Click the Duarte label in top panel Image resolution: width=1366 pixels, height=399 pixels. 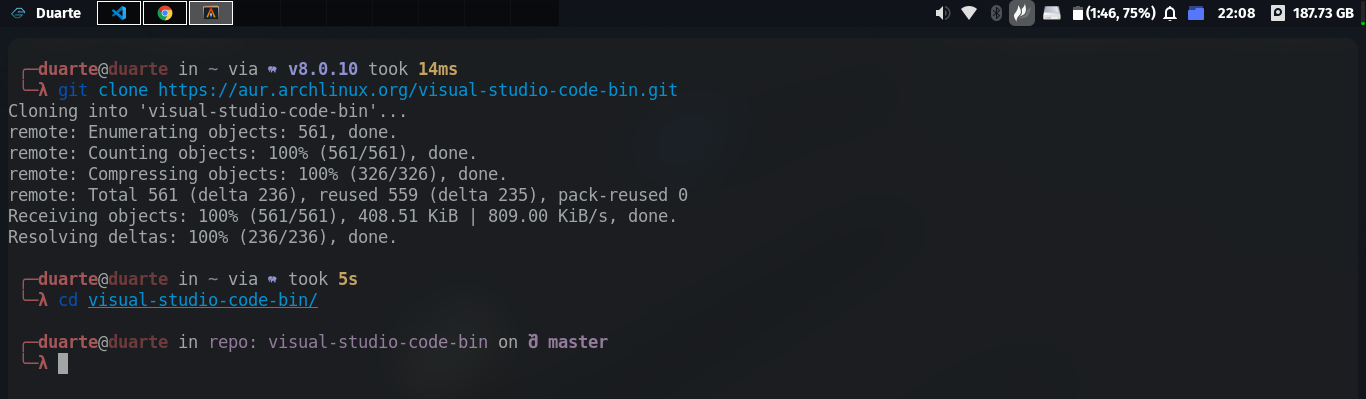pos(59,13)
